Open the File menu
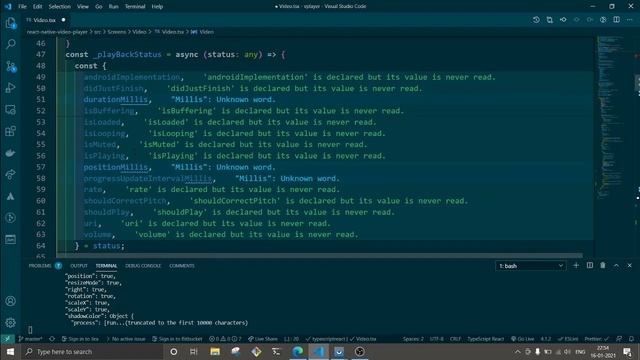The image size is (640, 360). (x=22, y=7)
